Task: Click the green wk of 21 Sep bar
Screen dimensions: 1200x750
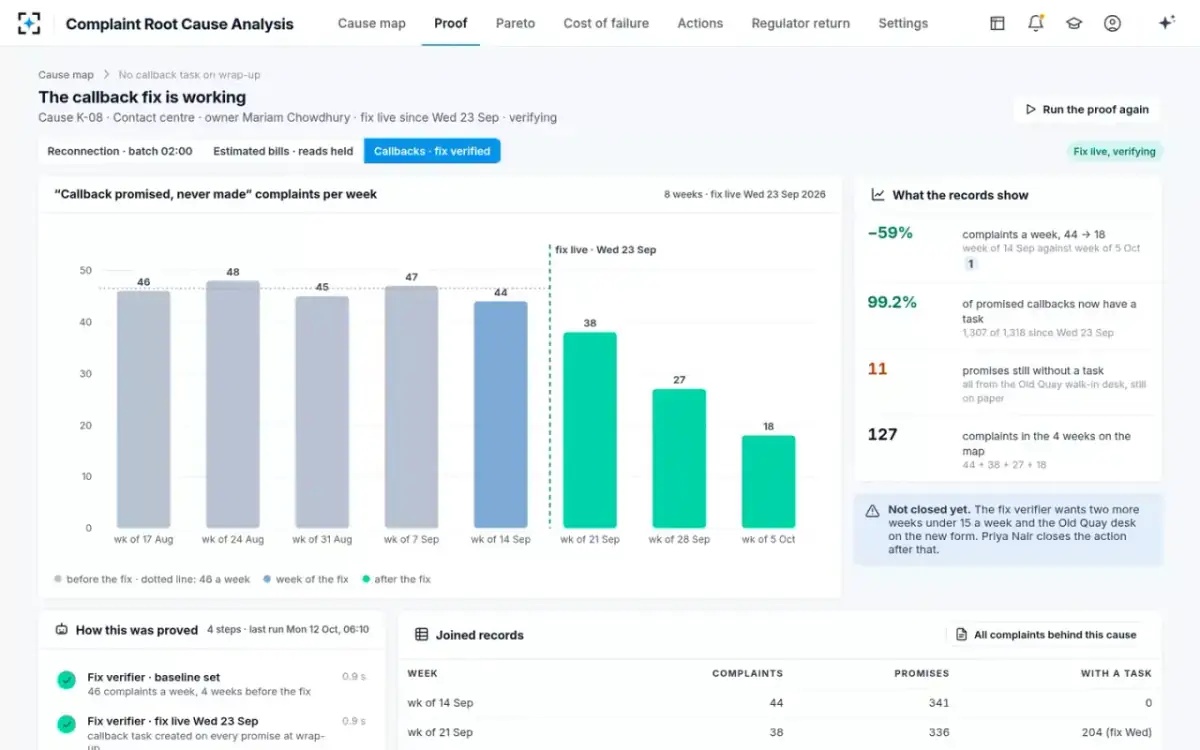Action: [590, 430]
